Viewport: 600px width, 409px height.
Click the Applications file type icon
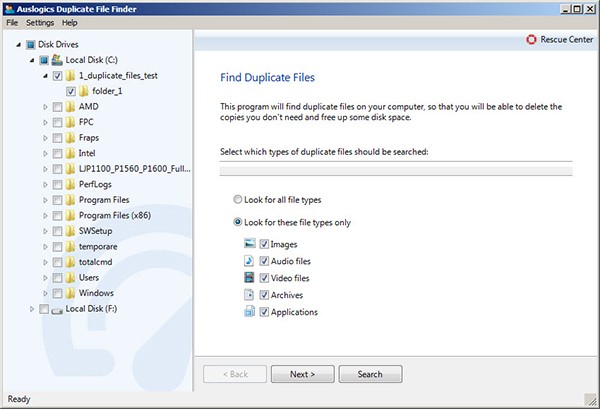250,312
